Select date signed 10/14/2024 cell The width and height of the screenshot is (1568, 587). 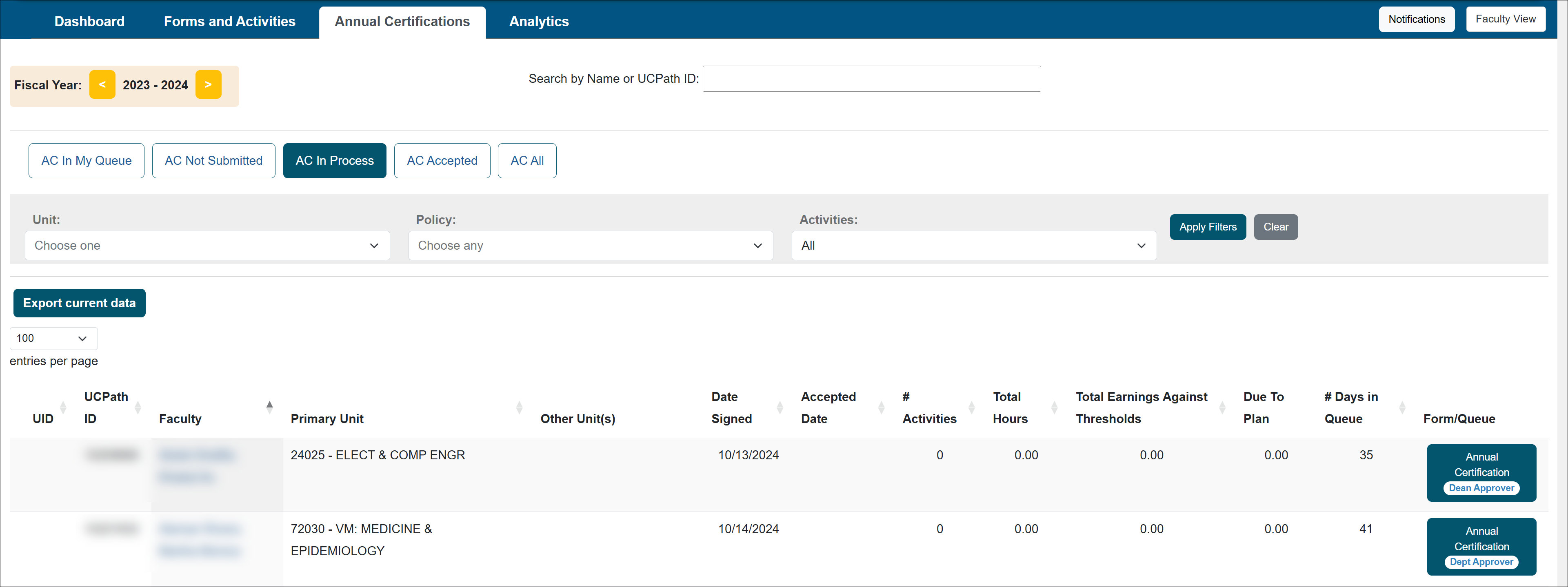(748, 529)
